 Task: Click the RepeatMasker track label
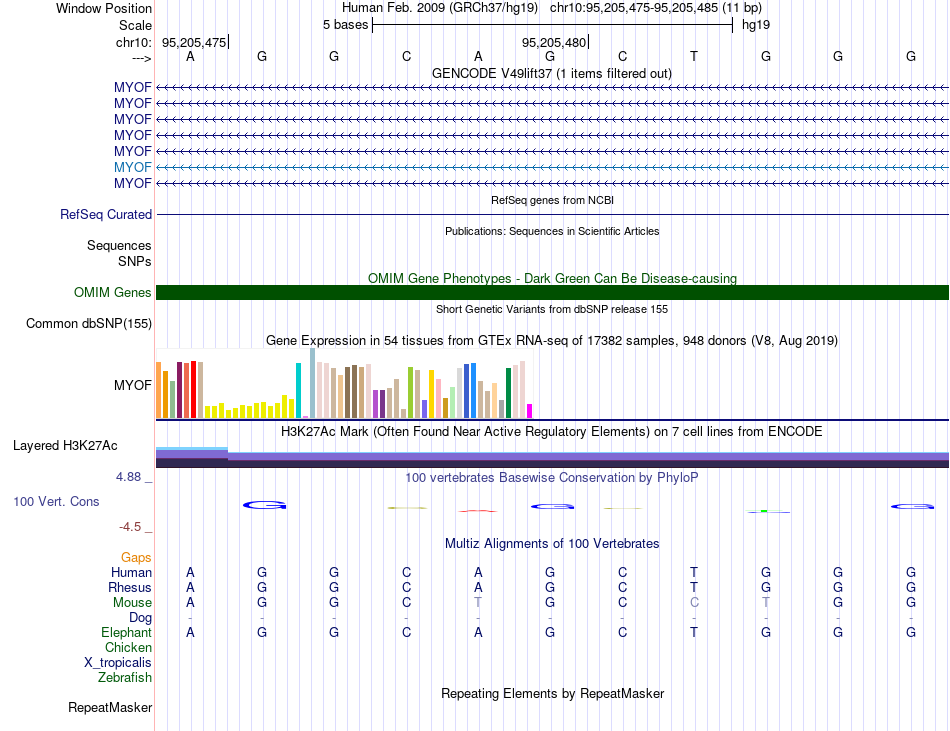point(110,707)
